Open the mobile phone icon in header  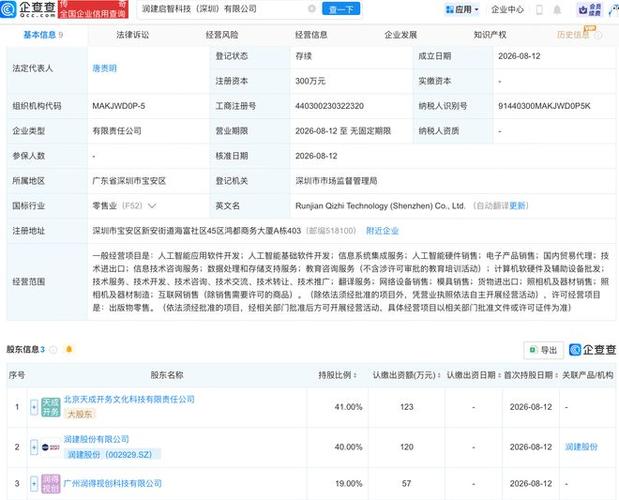[539, 10]
